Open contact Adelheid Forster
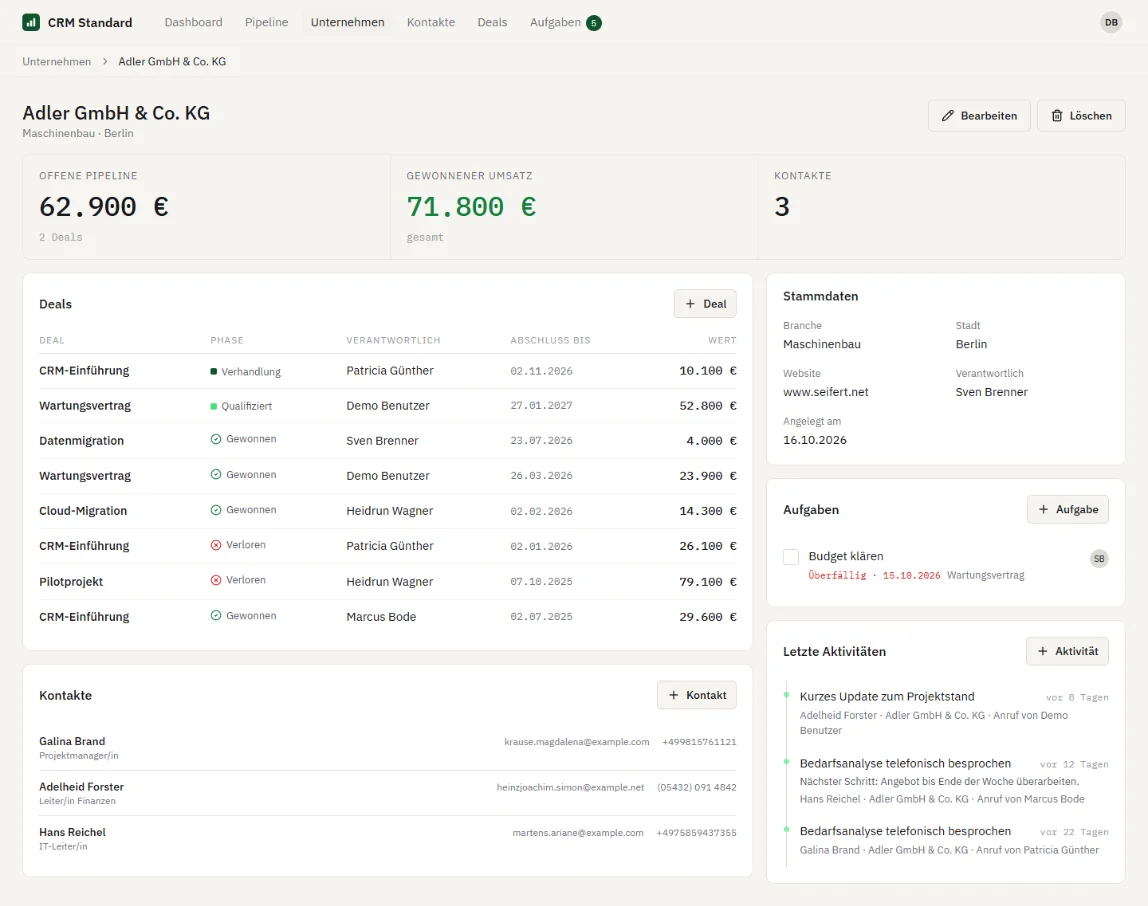Image resolution: width=1148 pixels, height=906 pixels. (x=81, y=787)
